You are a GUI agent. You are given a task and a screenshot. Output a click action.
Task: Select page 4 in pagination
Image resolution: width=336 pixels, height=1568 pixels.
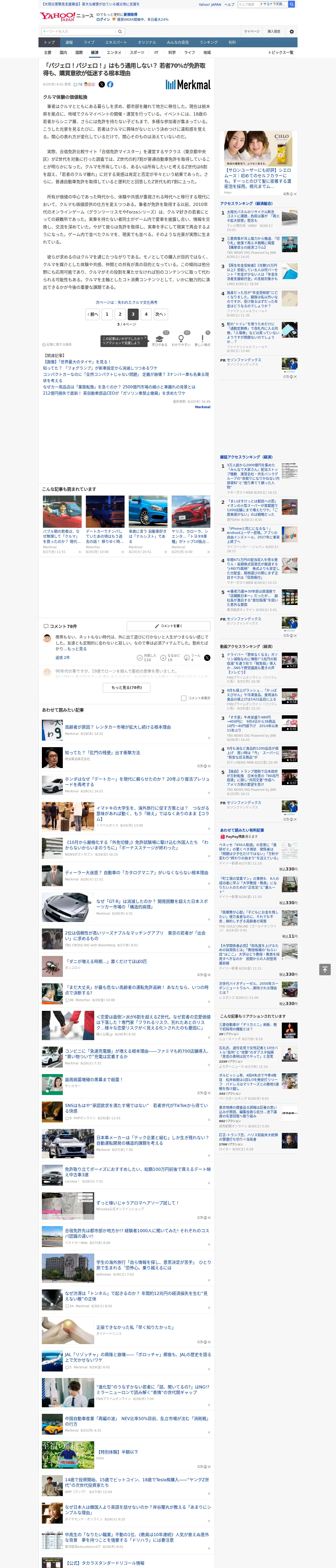point(146,314)
